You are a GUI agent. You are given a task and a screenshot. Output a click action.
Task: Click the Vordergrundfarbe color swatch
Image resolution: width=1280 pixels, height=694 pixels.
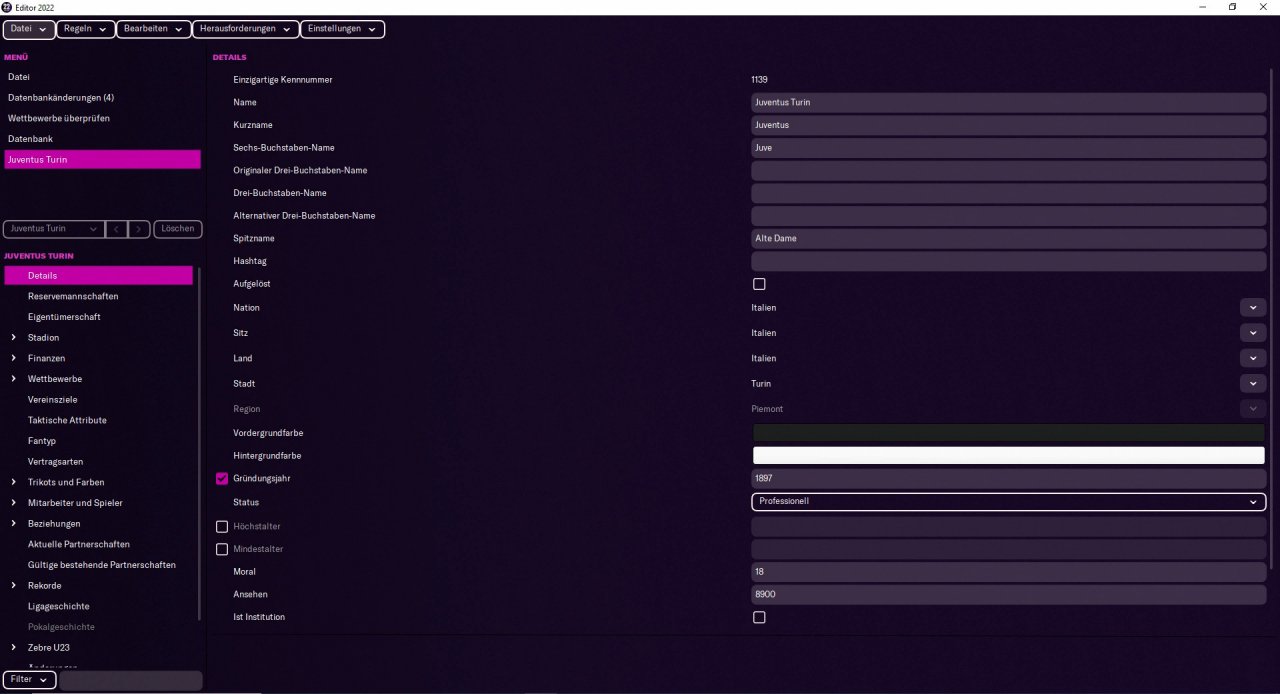click(1008, 433)
